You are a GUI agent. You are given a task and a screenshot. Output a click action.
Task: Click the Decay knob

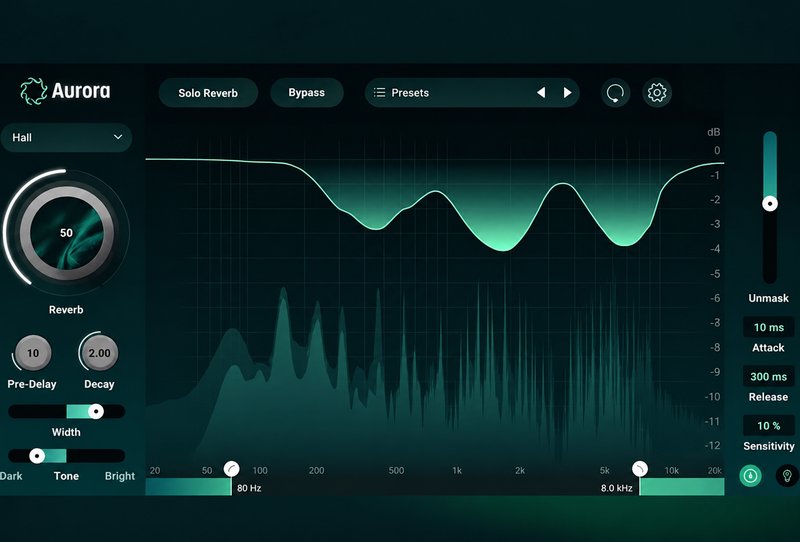coord(99,353)
